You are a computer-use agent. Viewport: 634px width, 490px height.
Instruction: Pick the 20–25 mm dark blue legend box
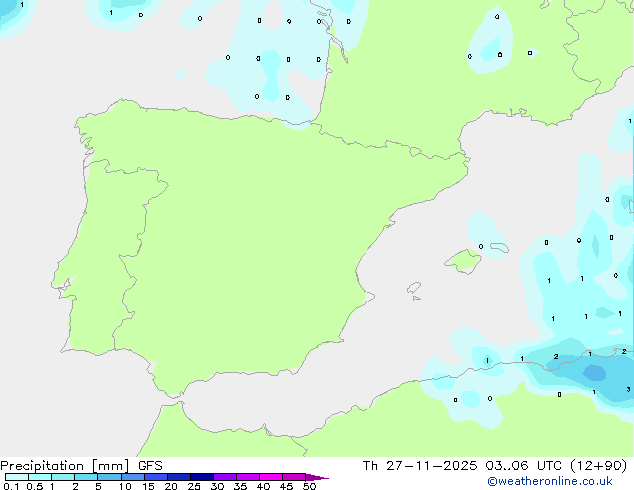(179, 477)
